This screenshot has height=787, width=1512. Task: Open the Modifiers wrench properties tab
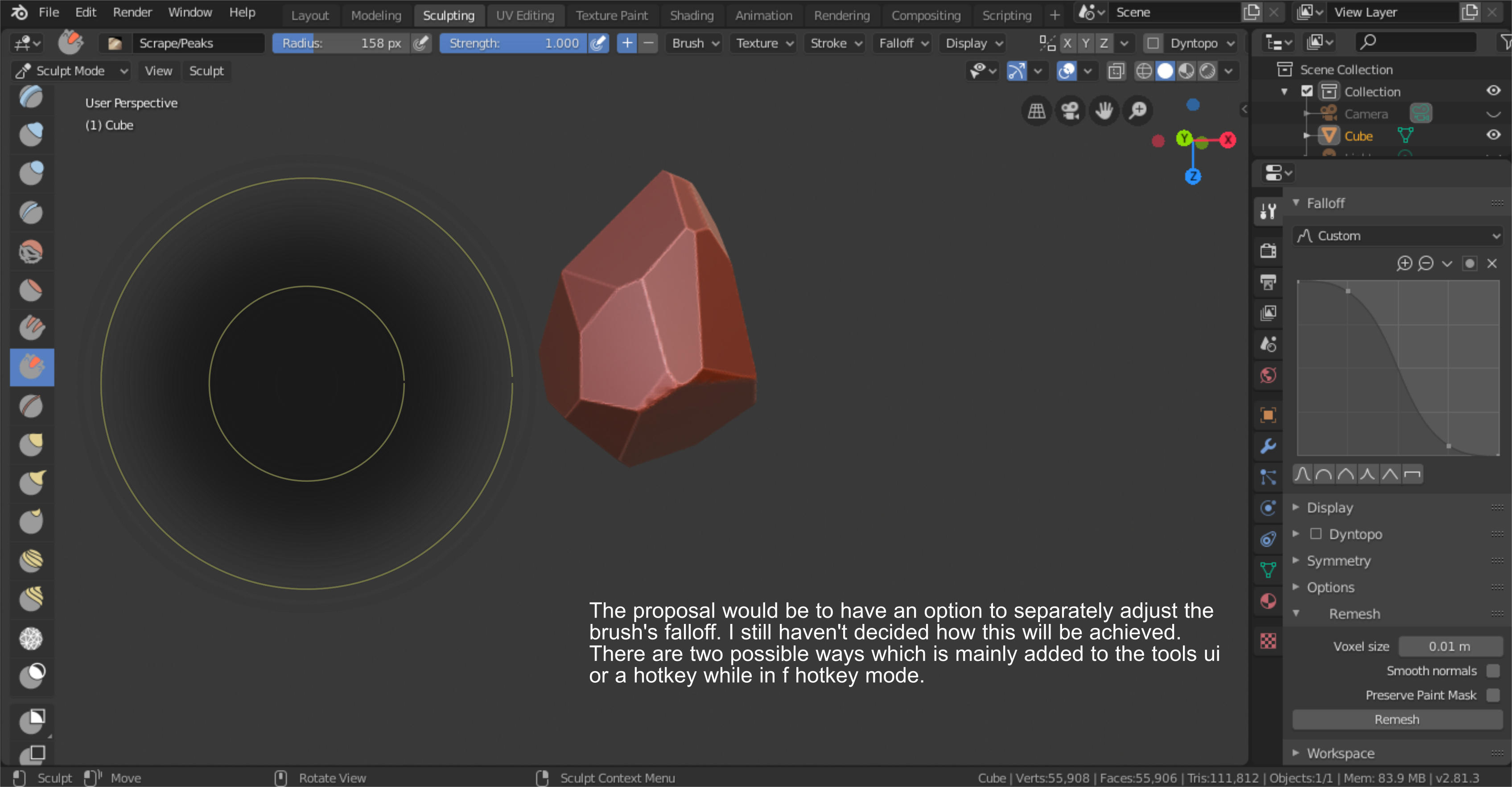pos(1268,446)
